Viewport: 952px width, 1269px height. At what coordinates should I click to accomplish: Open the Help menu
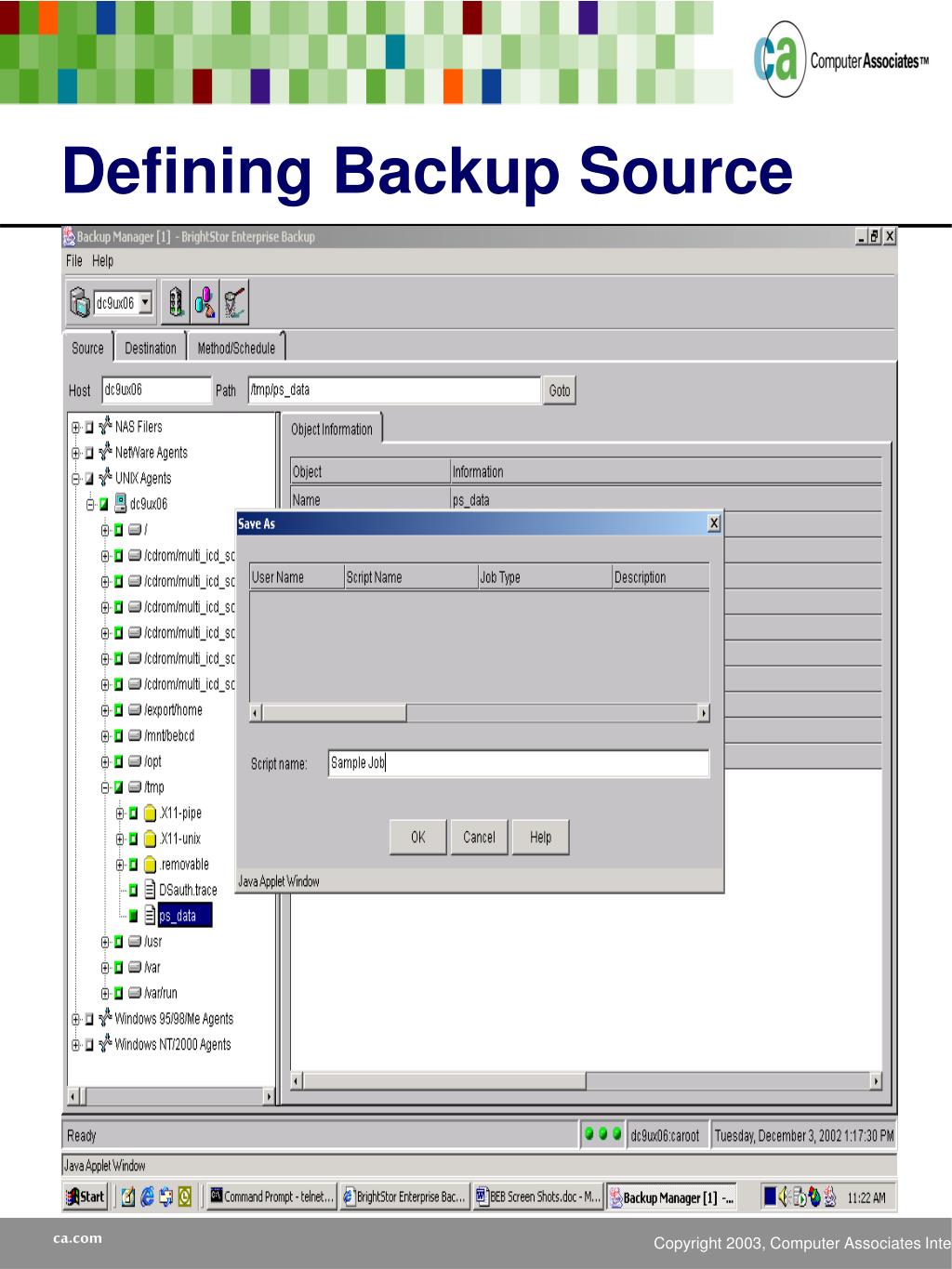coord(102,261)
